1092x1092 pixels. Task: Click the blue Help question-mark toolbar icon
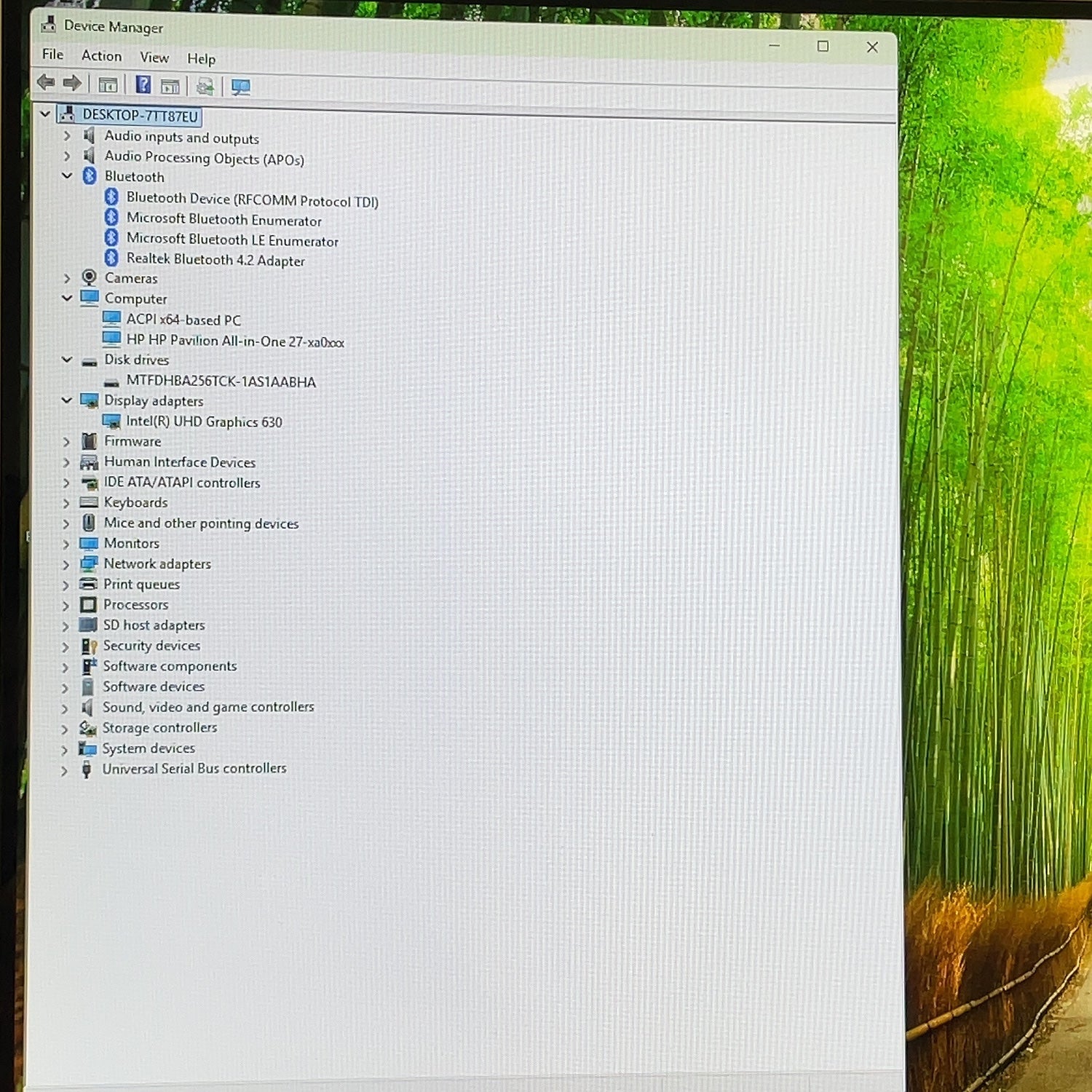[x=143, y=85]
